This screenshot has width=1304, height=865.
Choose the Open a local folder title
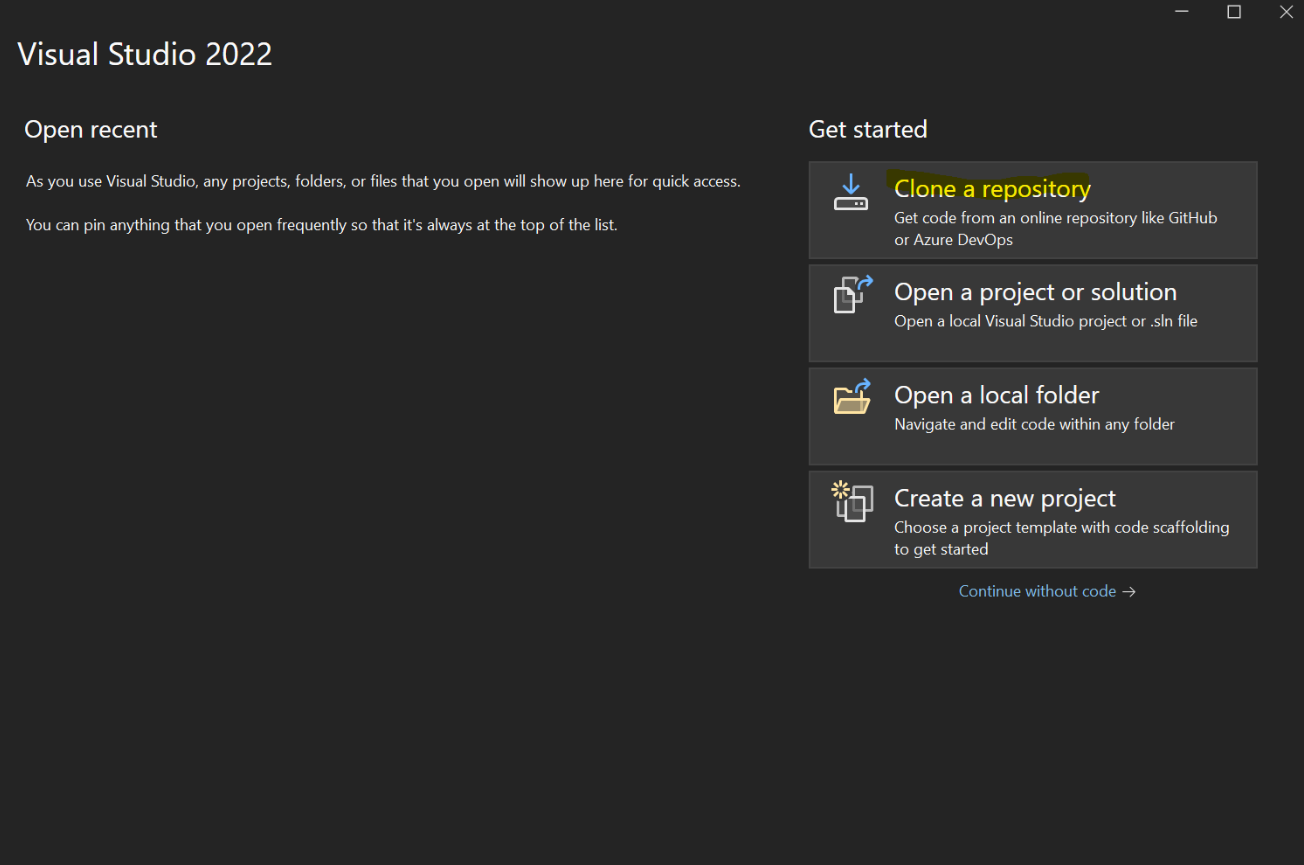tap(996, 395)
